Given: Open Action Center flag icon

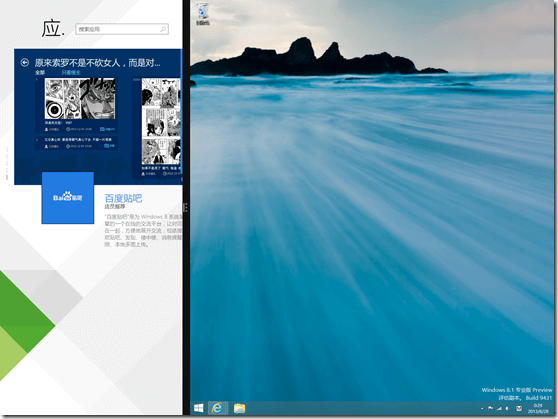Looking at the screenshot, I should click(490, 408).
